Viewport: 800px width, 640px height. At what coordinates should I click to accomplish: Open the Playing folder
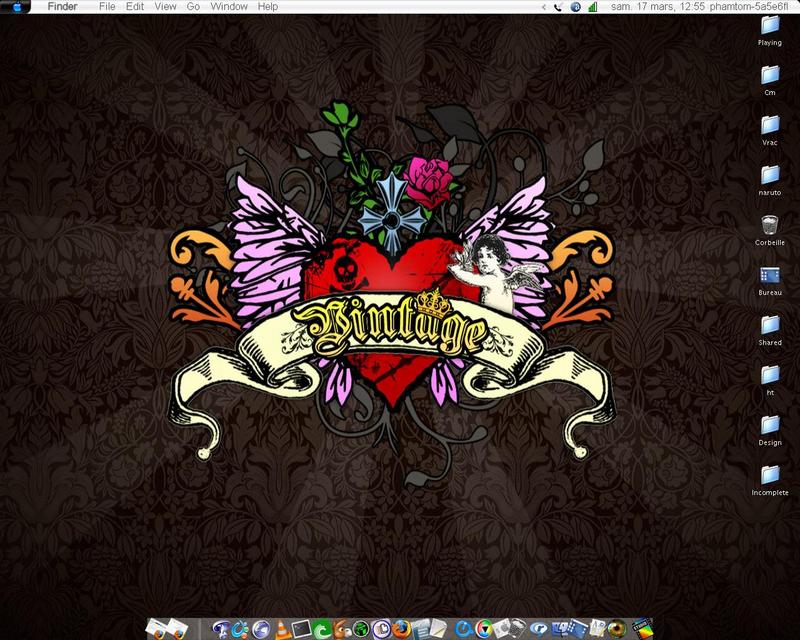coord(769,26)
